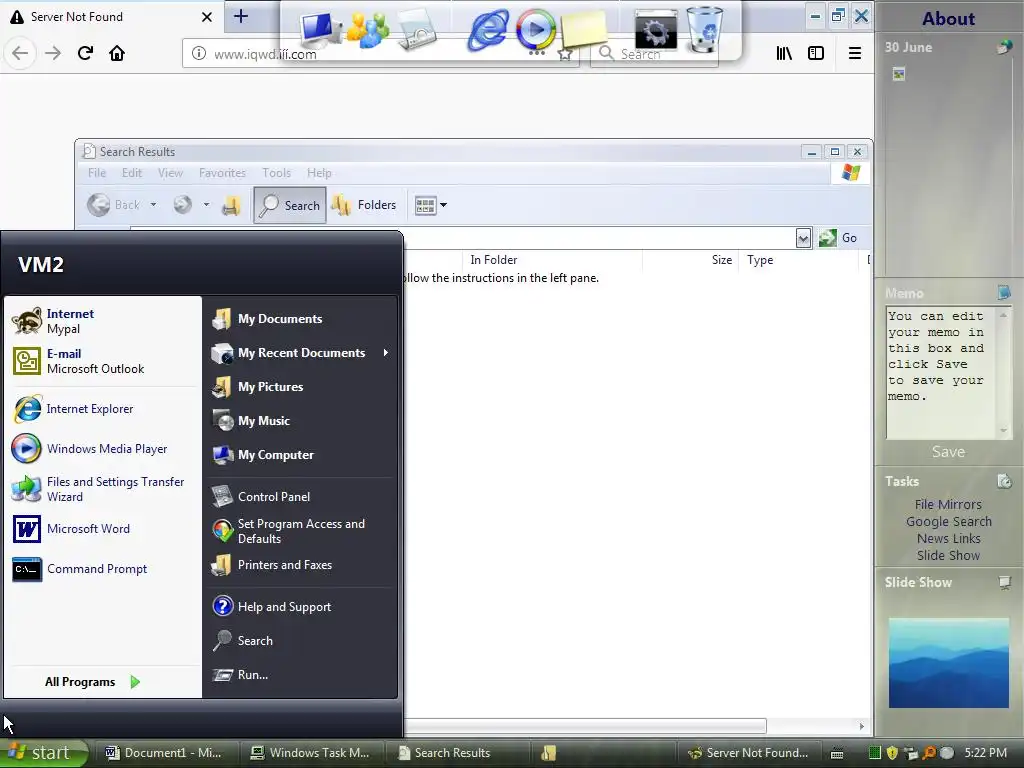This screenshot has width=1024, height=768.
Task: Open Favorites menu in Search Results window
Action: 222,173
